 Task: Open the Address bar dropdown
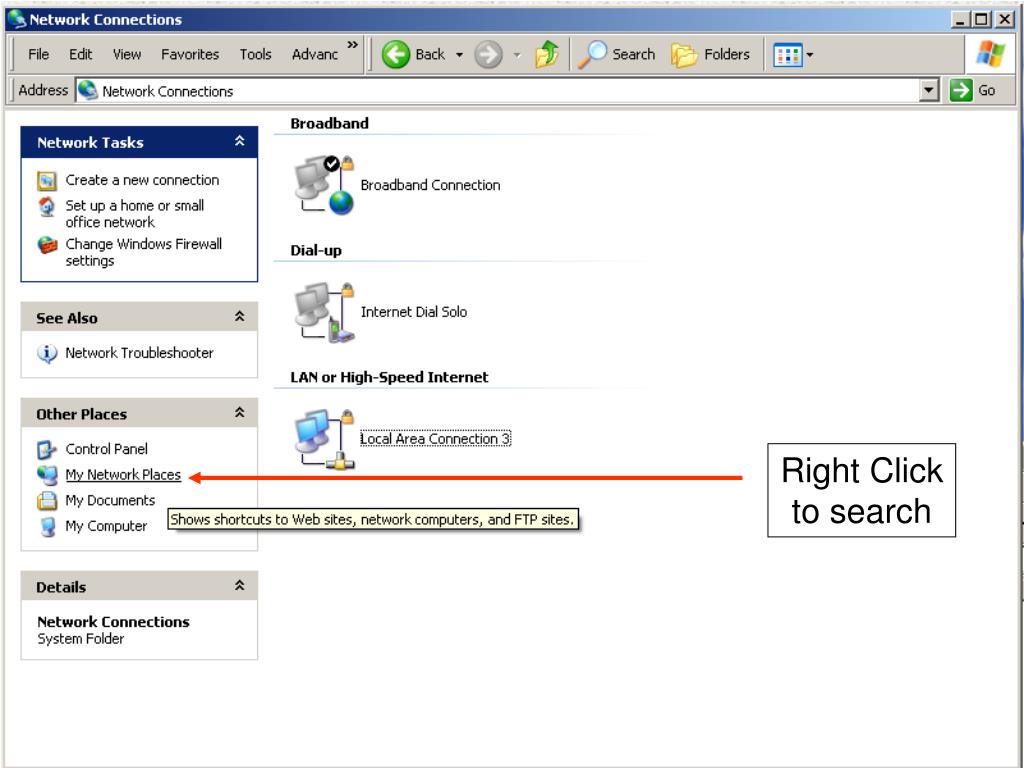pyautogui.click(x=929, y=90)
